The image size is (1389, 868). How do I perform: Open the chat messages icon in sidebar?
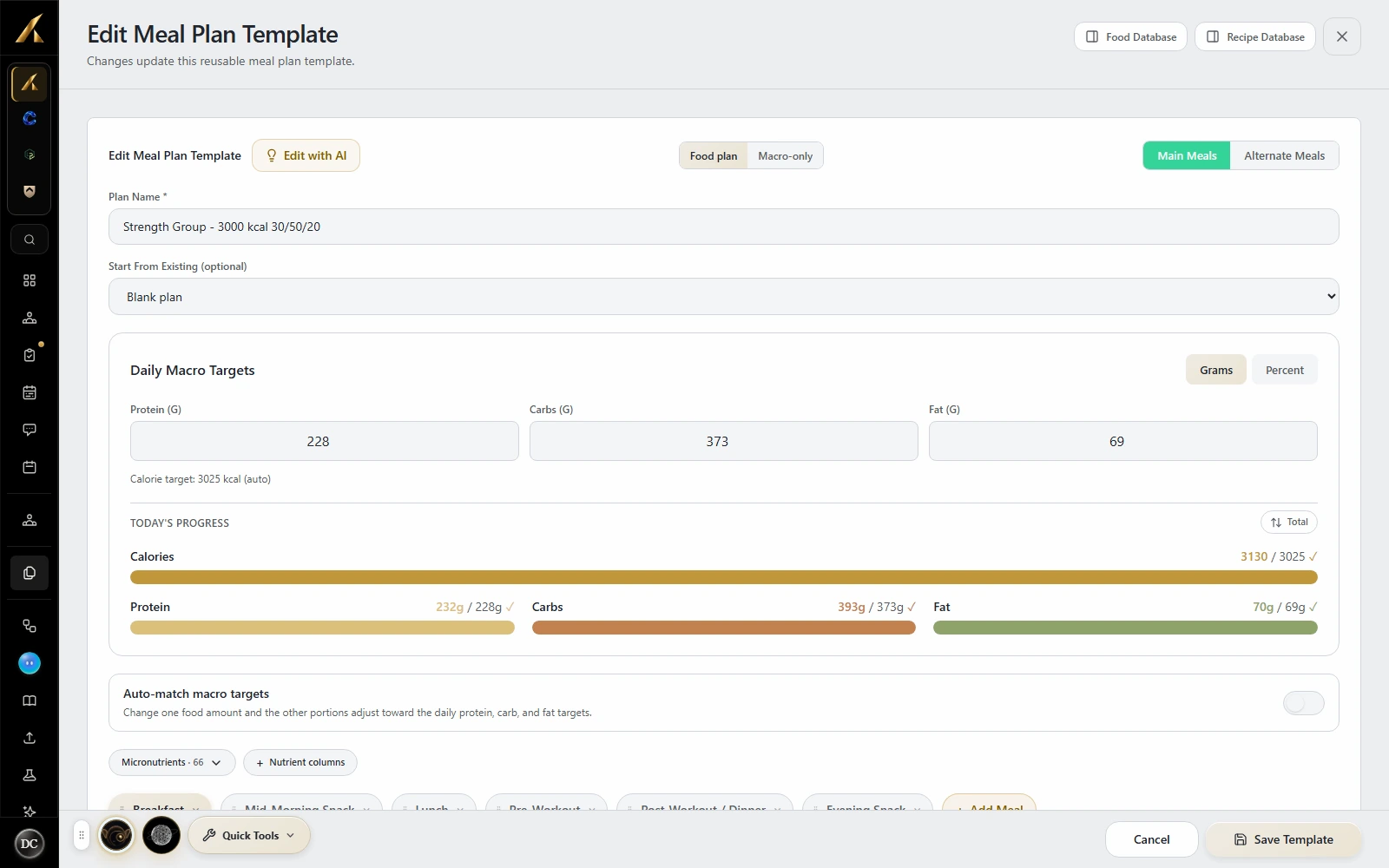[30, 430]
